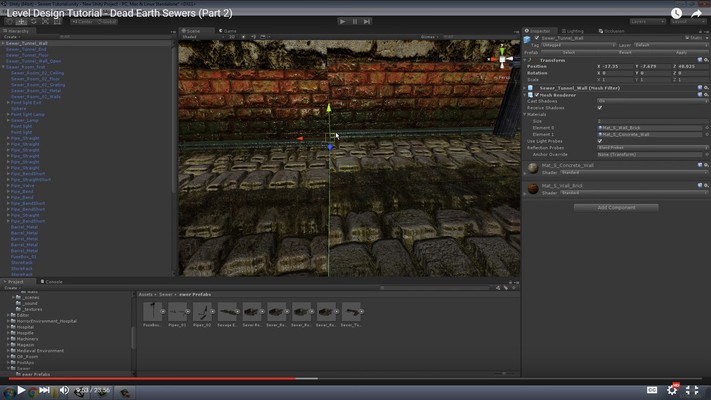
Task: Toggle the Receive Shadows checkbox
Action: pos(600,108)
